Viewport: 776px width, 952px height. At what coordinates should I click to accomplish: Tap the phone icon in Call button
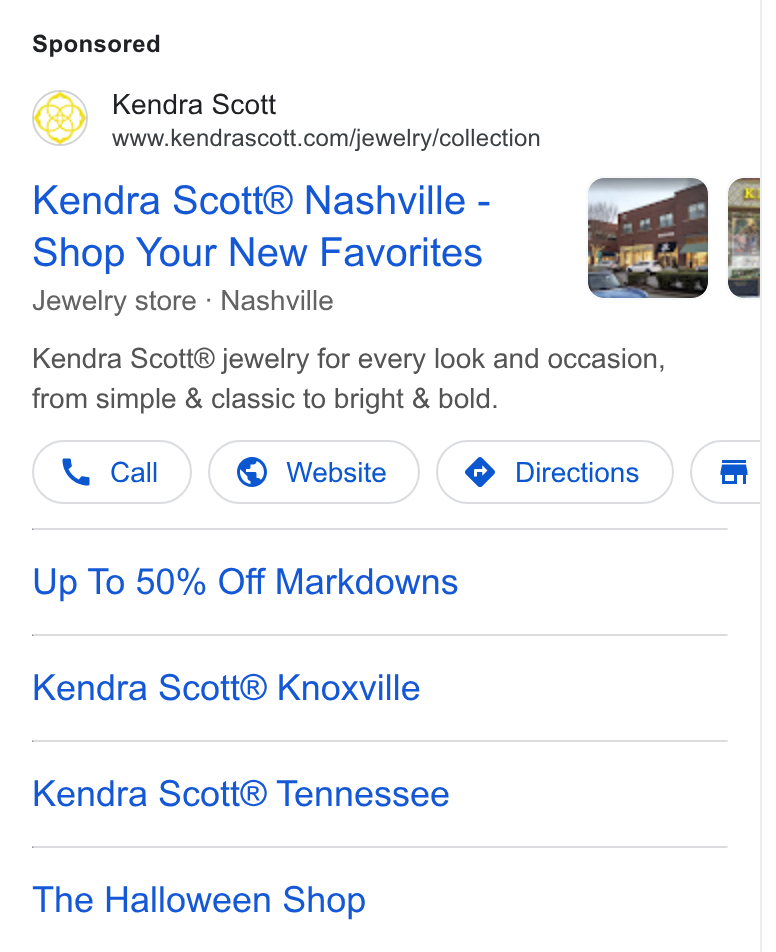(77, 472)
